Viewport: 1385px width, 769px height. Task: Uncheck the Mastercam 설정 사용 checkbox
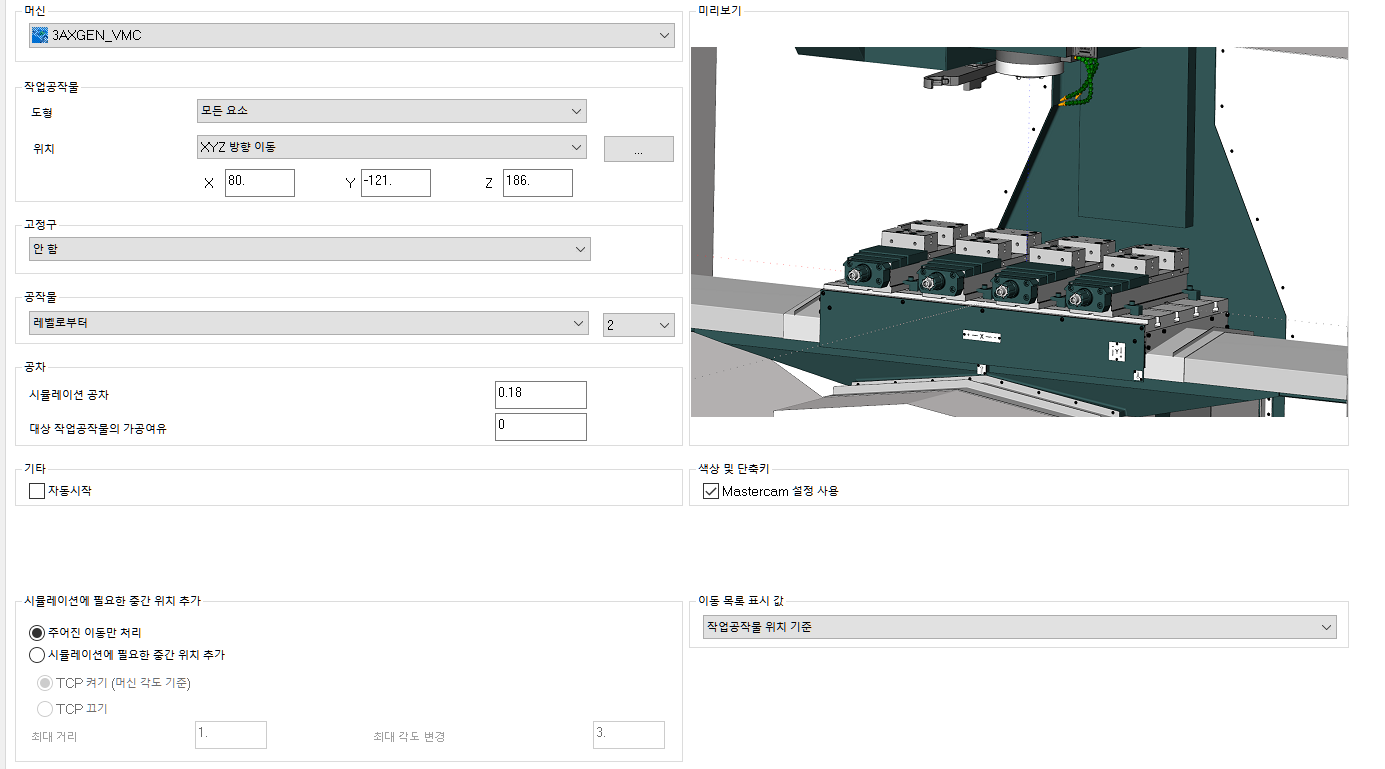click(711, 491)
